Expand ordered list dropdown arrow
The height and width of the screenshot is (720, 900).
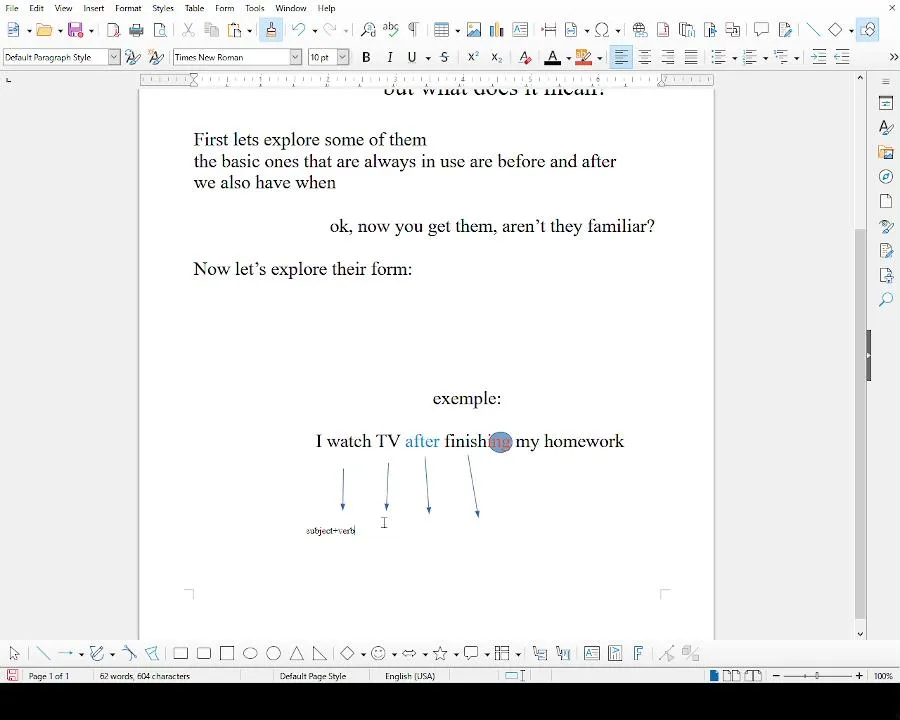766,58
